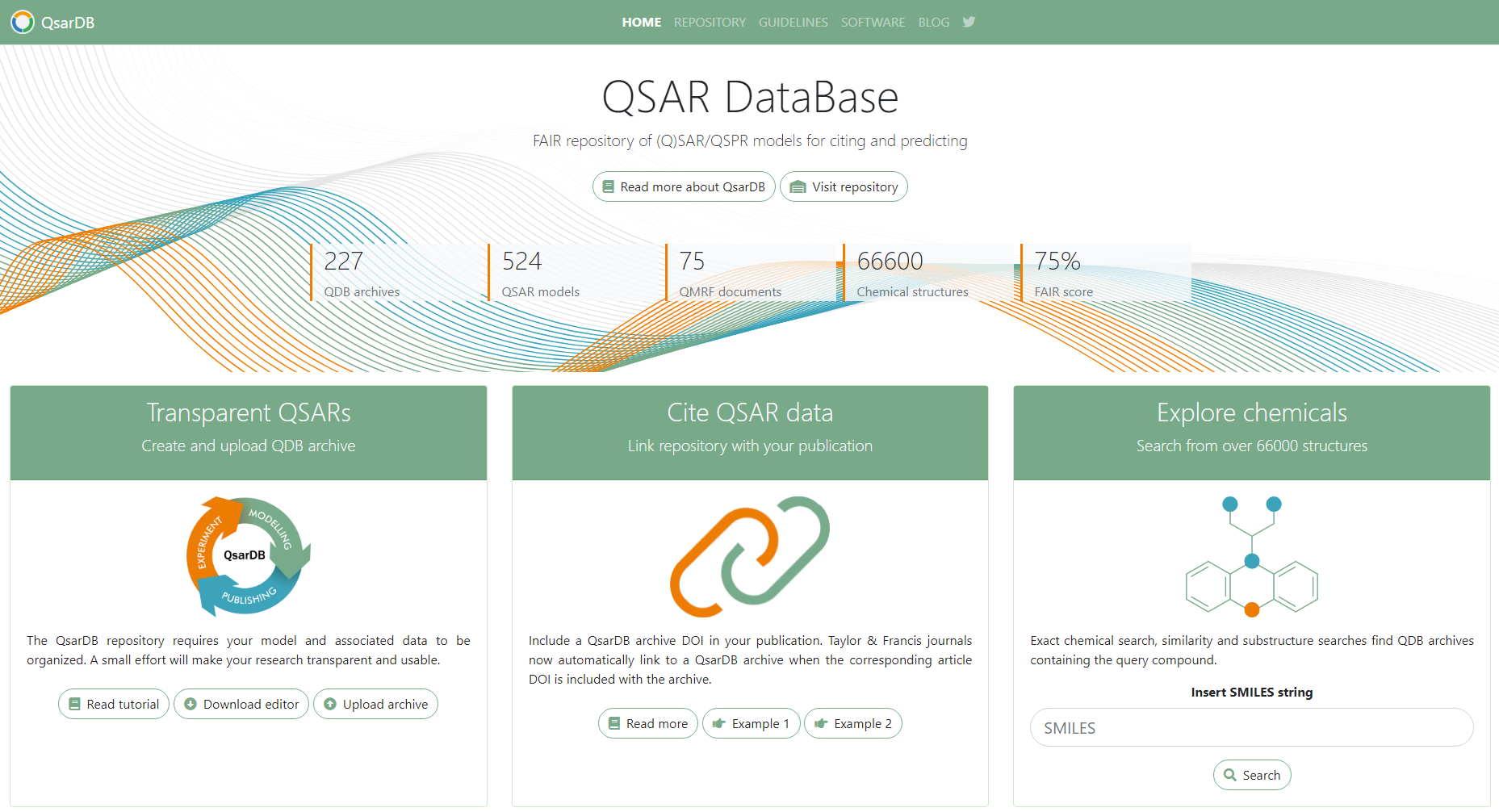This screenshot has height=812, width=1499.
Task: Click the chain link graphic
Action: tap(750, 556)
